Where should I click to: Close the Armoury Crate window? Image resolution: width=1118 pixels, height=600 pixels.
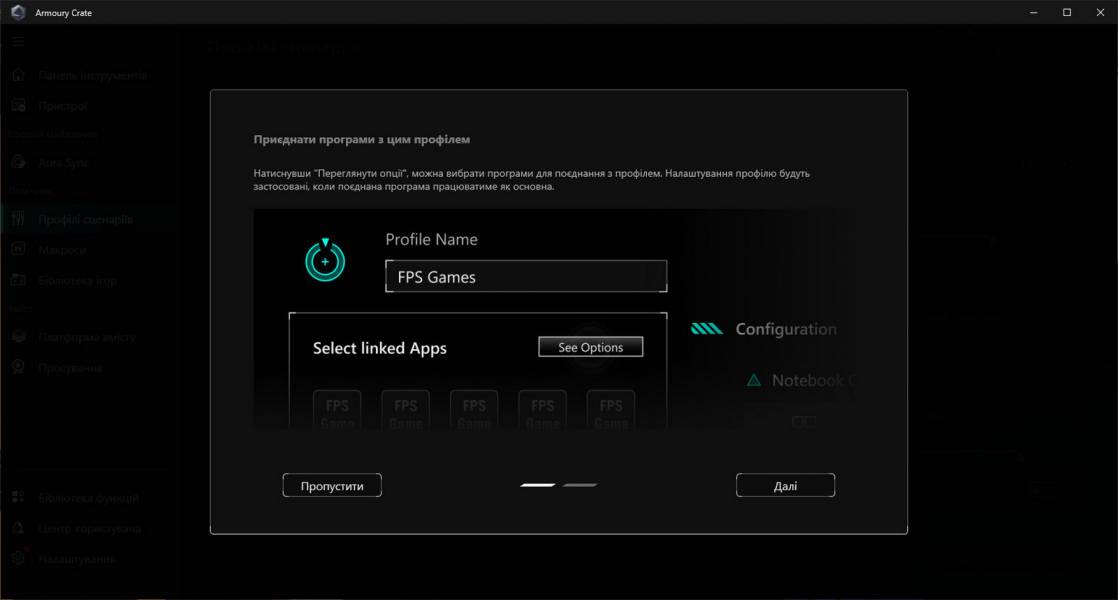(1098, 12)
